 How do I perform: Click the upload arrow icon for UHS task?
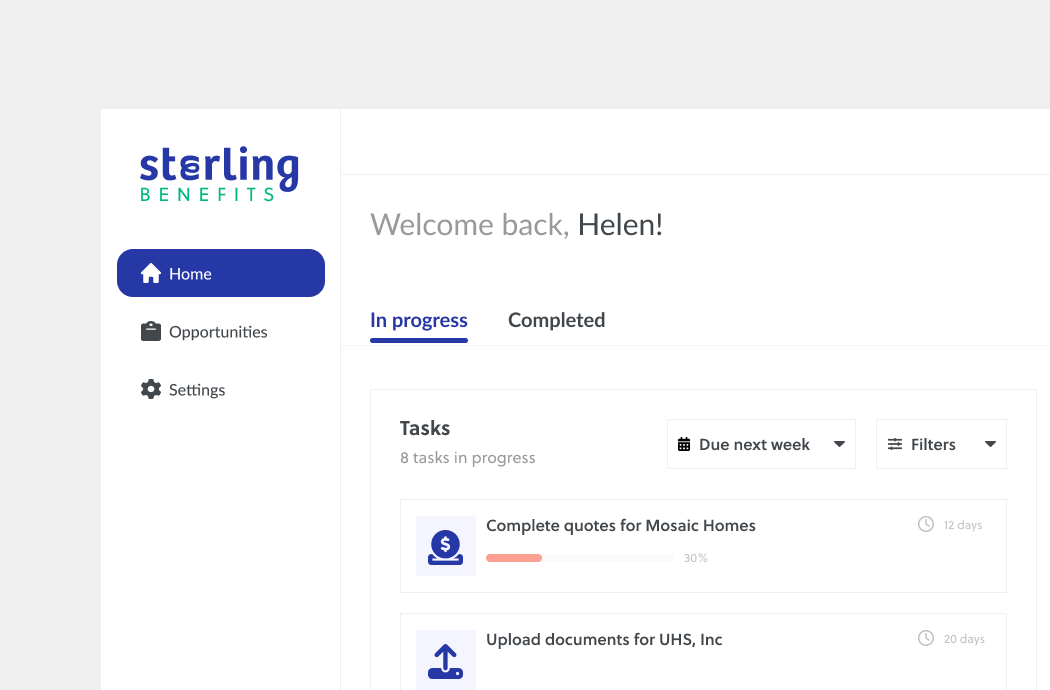pos(446,659)
